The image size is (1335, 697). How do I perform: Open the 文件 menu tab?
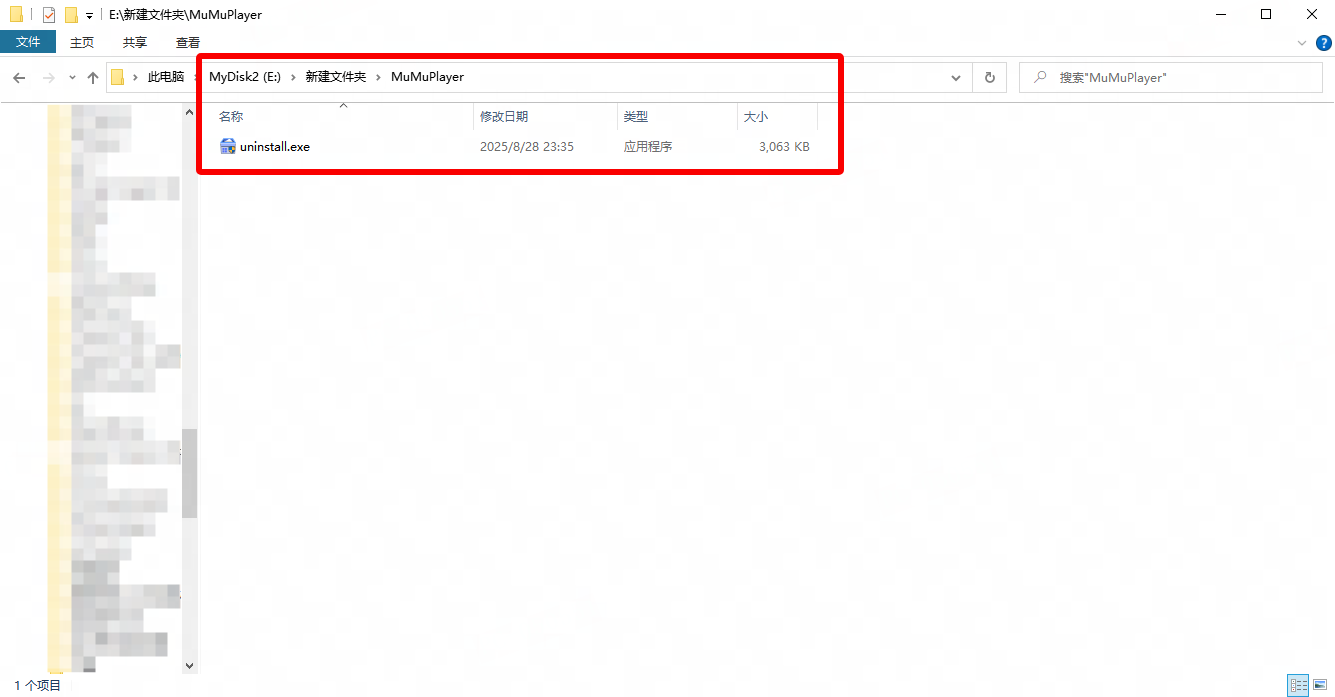tap(28, 42)
